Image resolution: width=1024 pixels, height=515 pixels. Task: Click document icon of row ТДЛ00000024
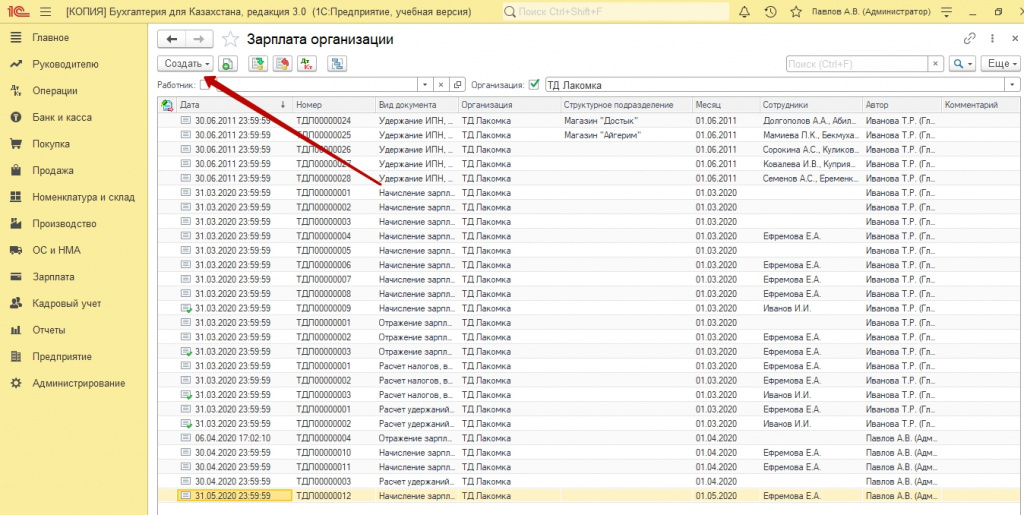point(185,121)
